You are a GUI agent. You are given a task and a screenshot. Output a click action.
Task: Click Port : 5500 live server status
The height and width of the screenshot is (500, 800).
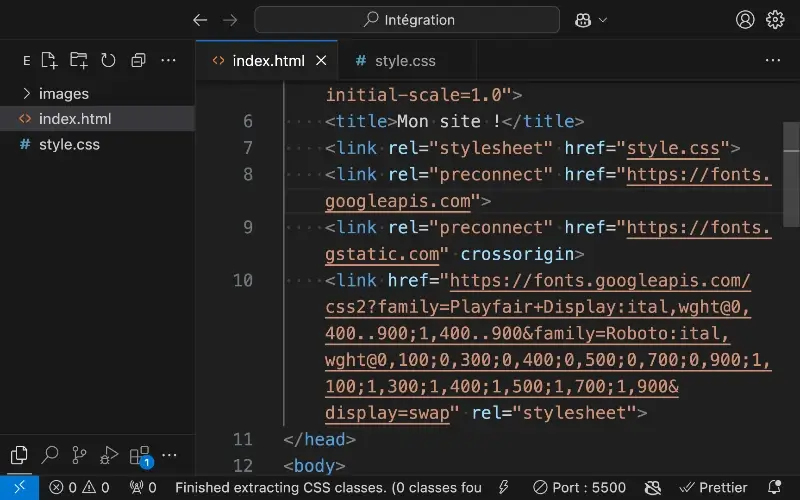580,488
